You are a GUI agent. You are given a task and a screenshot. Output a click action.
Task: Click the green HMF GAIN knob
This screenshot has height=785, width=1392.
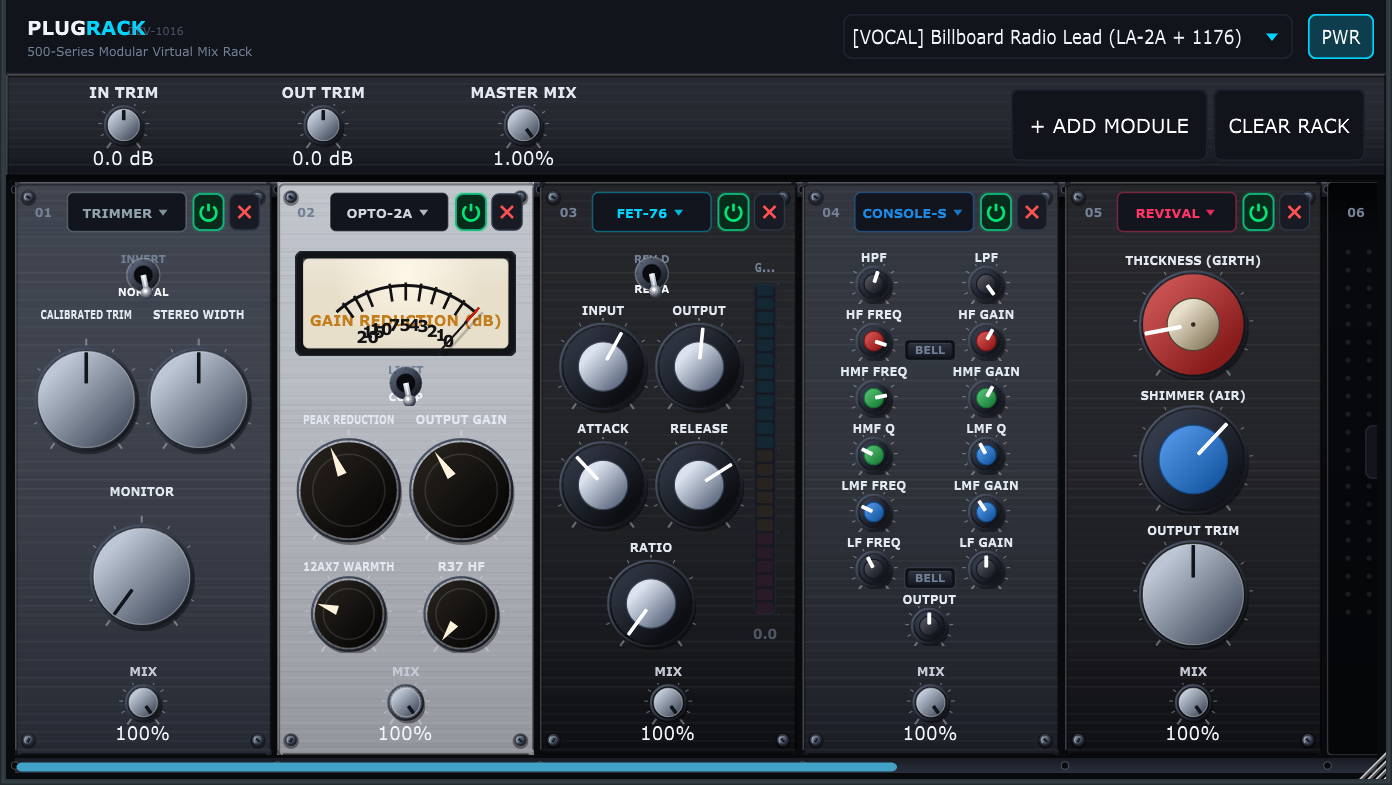(986, 399)
